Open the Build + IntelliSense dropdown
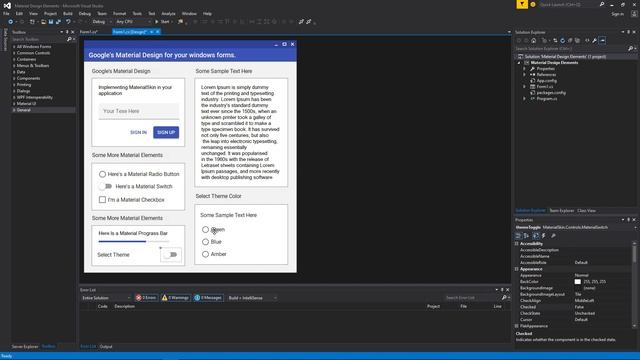This screenshot has height=360, width=640. click(x=252, y=298)
